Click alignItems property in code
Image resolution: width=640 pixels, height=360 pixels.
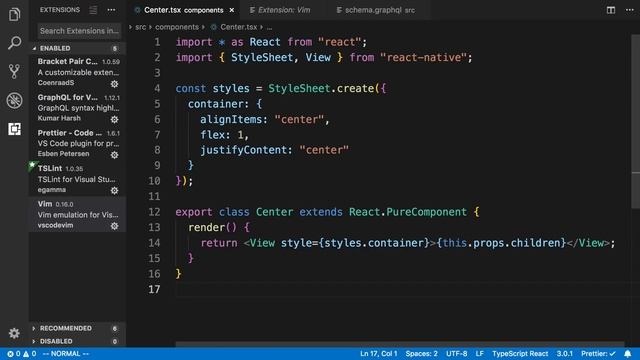pyautogui.click(x=231, y=119)
